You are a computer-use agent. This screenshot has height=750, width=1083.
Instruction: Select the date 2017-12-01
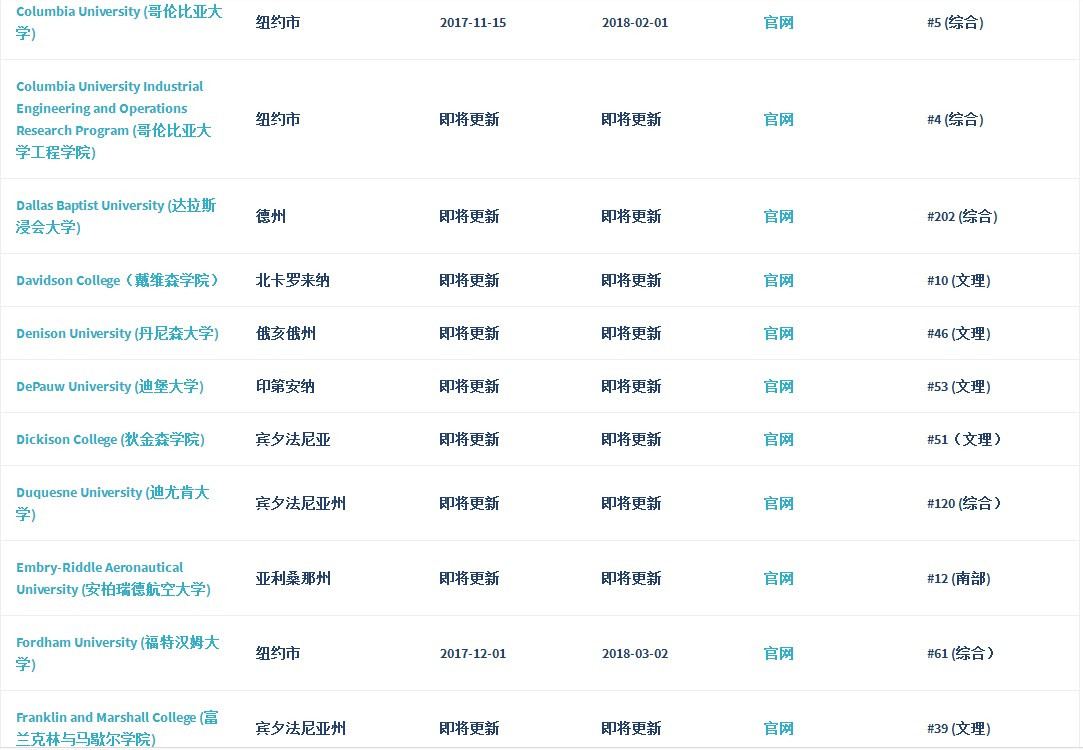(x=473, y=654)
